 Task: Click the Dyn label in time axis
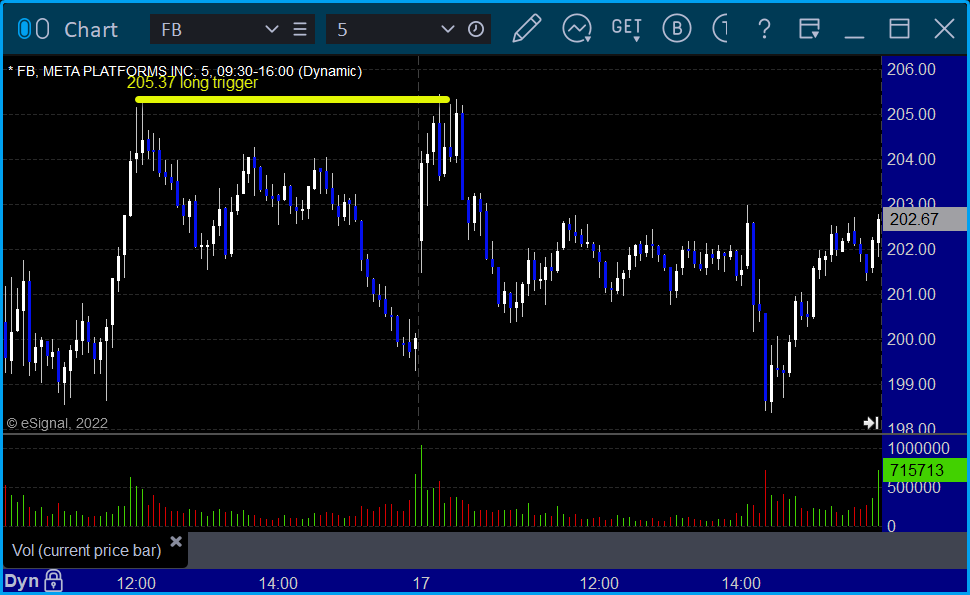(22, 581)
